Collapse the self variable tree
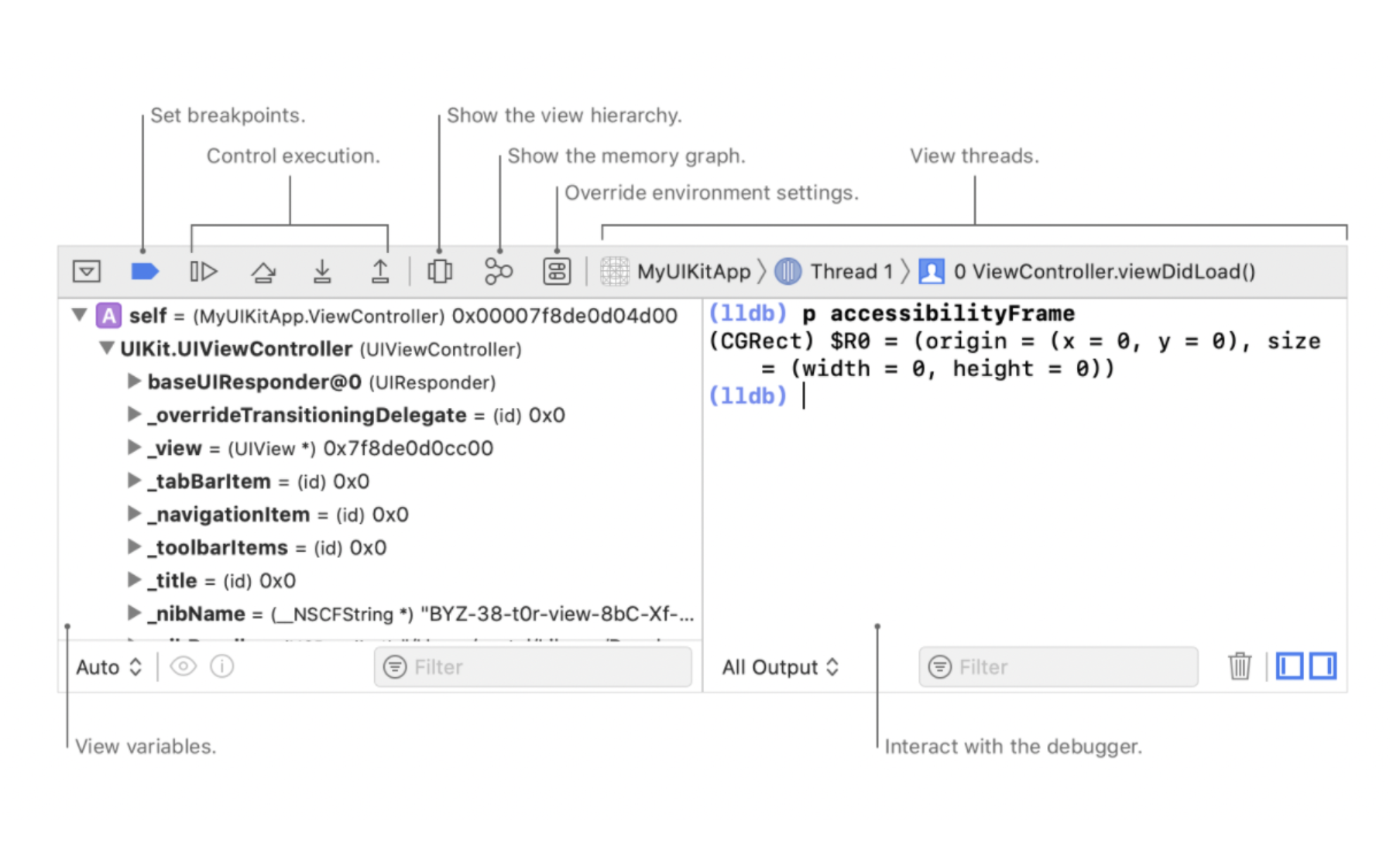 coord(79,315)
